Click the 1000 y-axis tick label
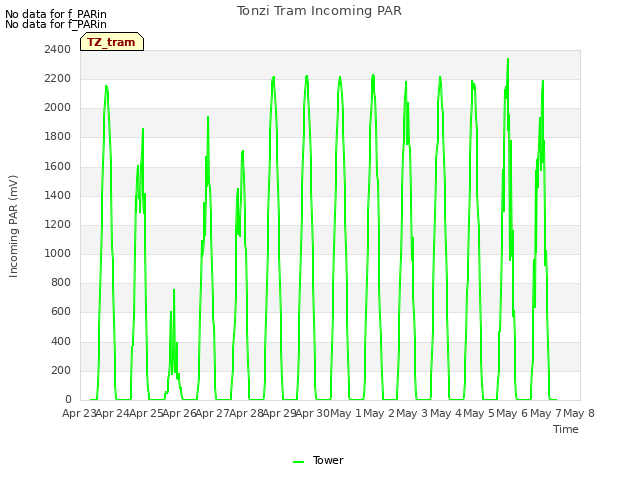Viewport: 640px width, 480px height. [58, 253]
